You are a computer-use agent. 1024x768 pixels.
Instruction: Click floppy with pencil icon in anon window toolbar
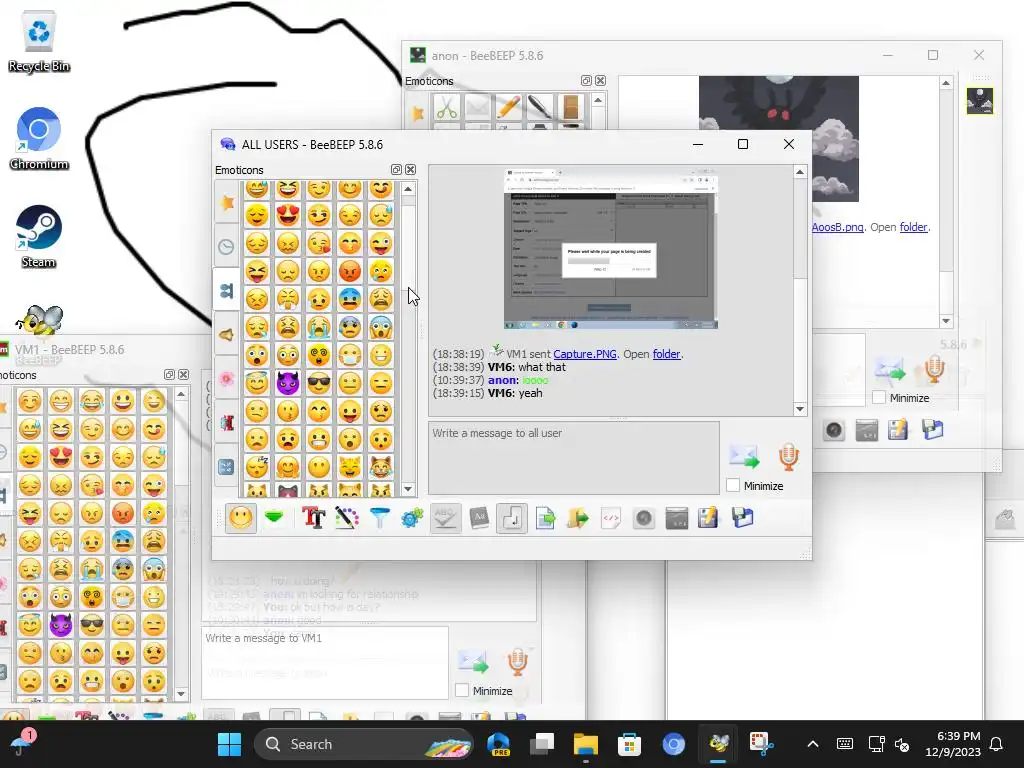(x=898, y=430)
